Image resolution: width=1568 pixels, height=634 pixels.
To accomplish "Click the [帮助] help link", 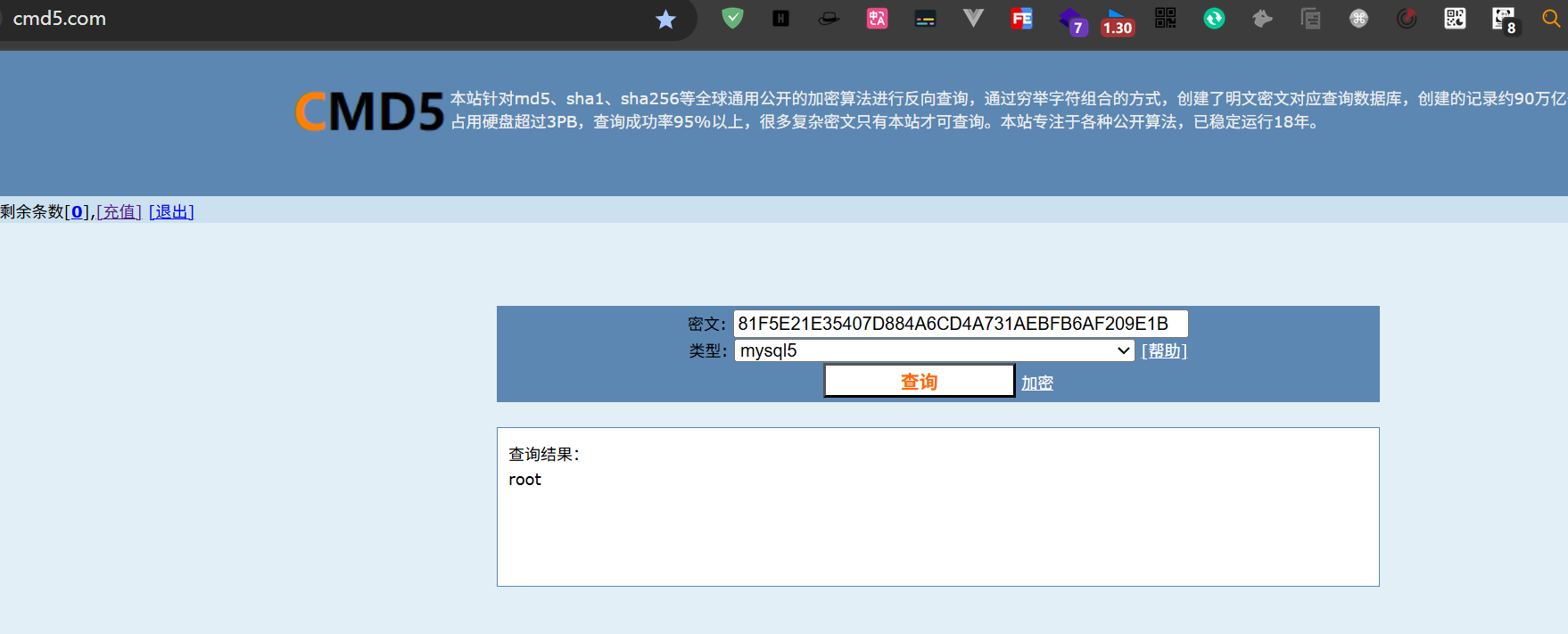I will tap(1164, 351).
